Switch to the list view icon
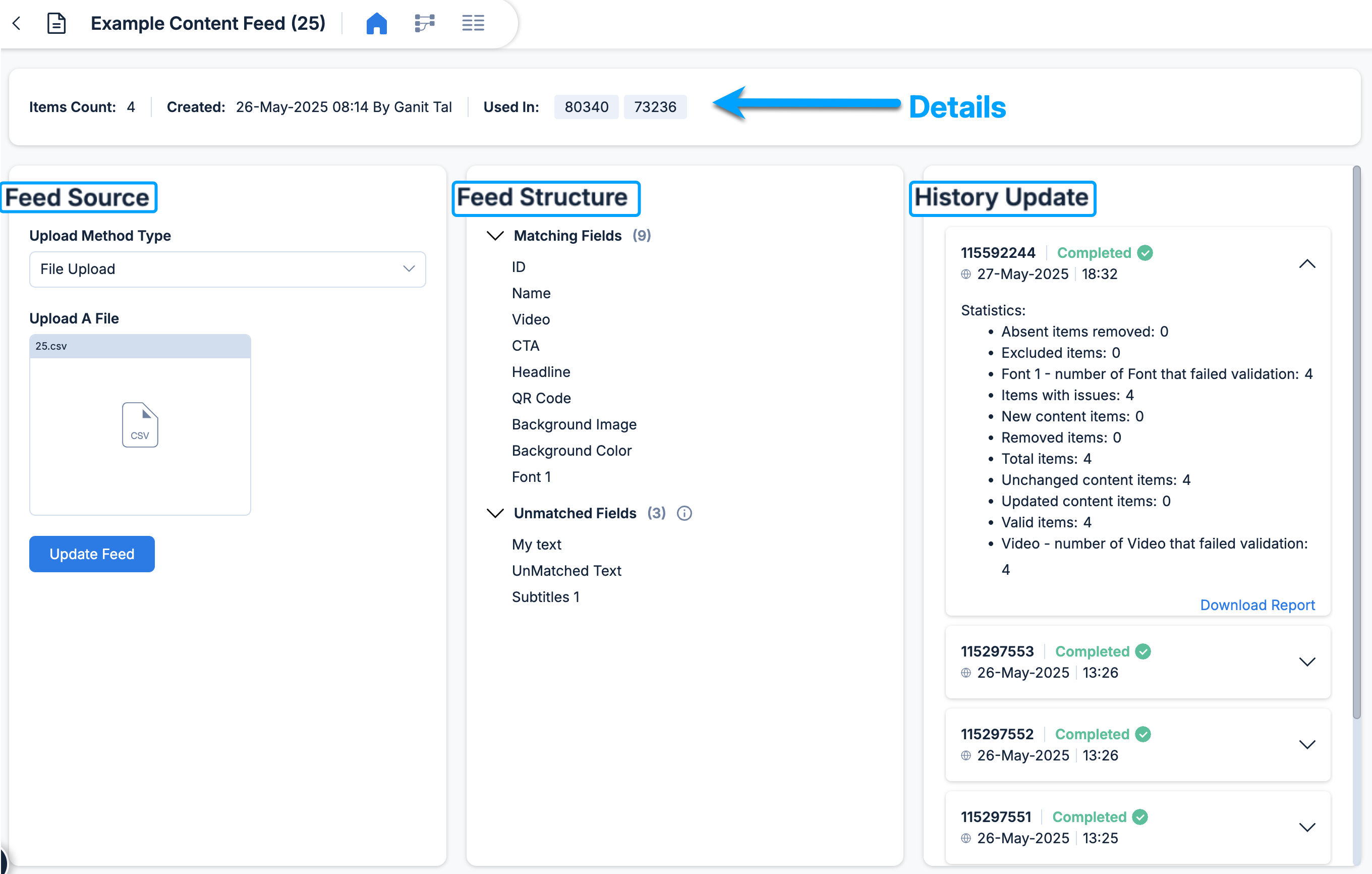This screenshot has width=1372, height=874. tap(473, 23)
